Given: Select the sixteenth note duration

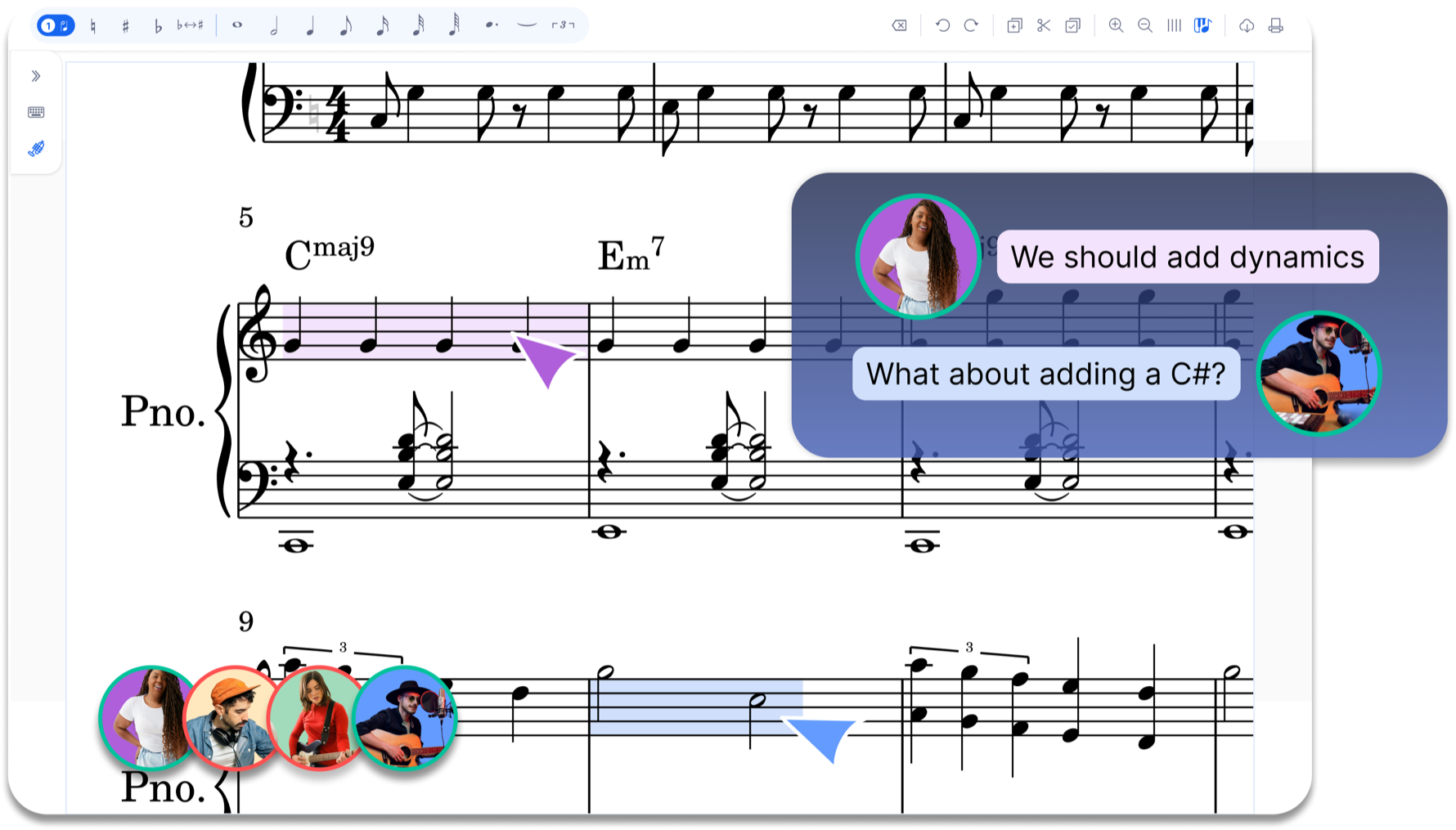Looking at the screenshot, I should click(x=382, y=27).
